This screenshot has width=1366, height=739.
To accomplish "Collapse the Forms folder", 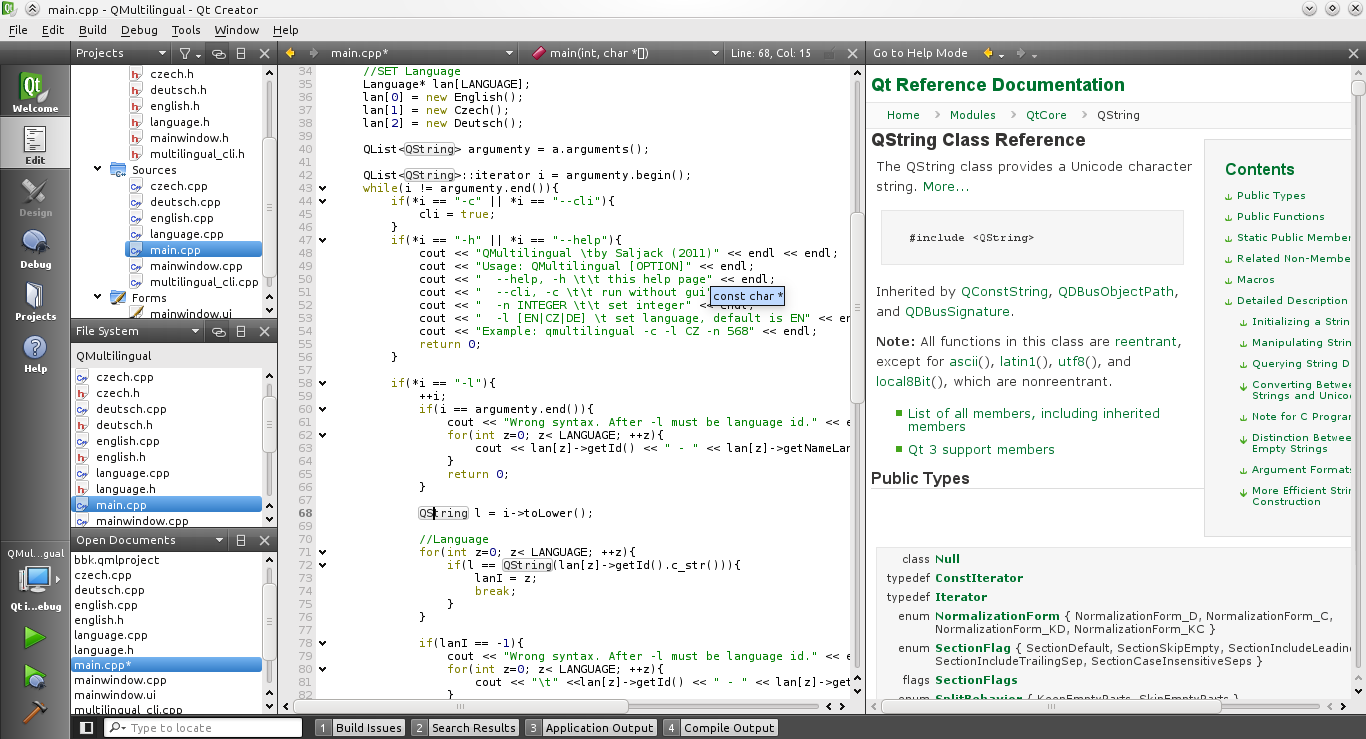I will coord(98,298).
